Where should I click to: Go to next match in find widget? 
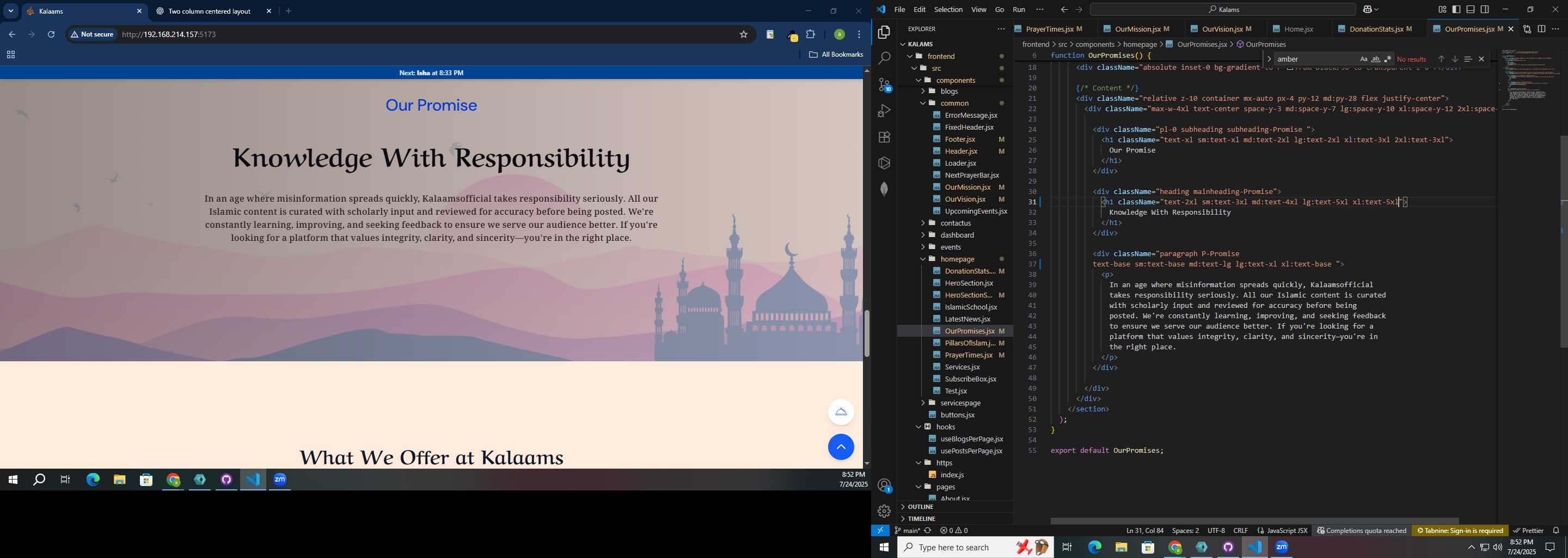coord(1454,59)
